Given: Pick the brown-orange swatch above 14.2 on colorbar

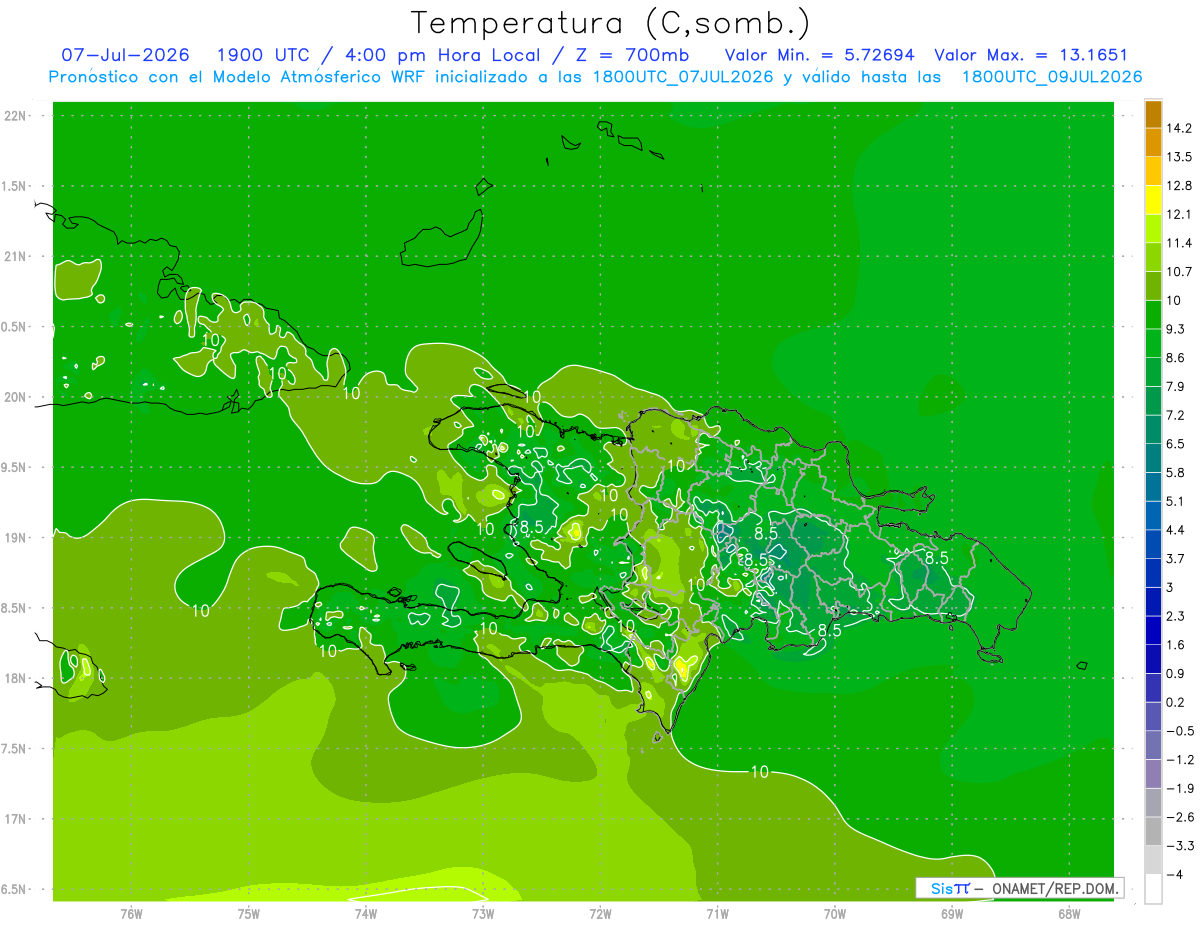Looking at the screenshot, I should 1153,114.
